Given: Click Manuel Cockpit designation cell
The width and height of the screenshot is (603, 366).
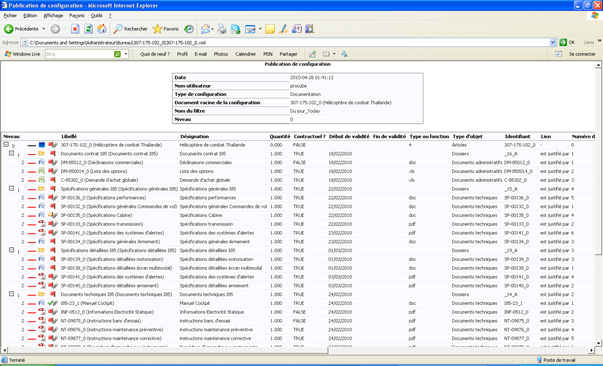Looking at the screenshot, I should [x=195, y=303].
